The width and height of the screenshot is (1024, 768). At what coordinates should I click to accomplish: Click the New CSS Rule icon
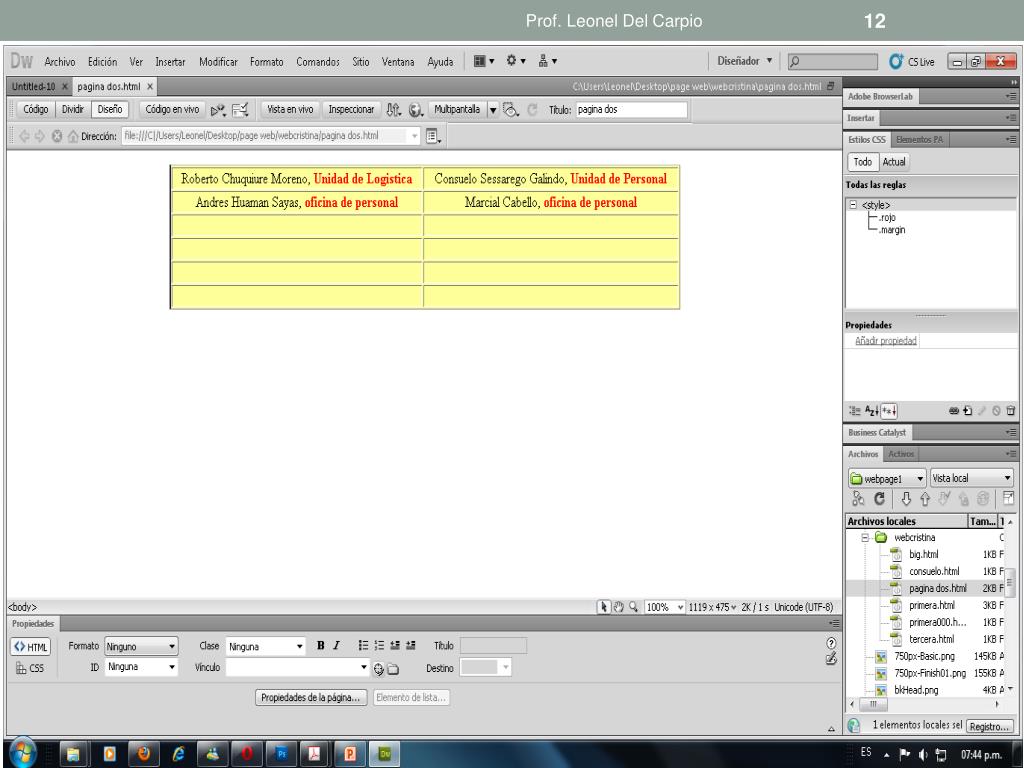[968, 411]
